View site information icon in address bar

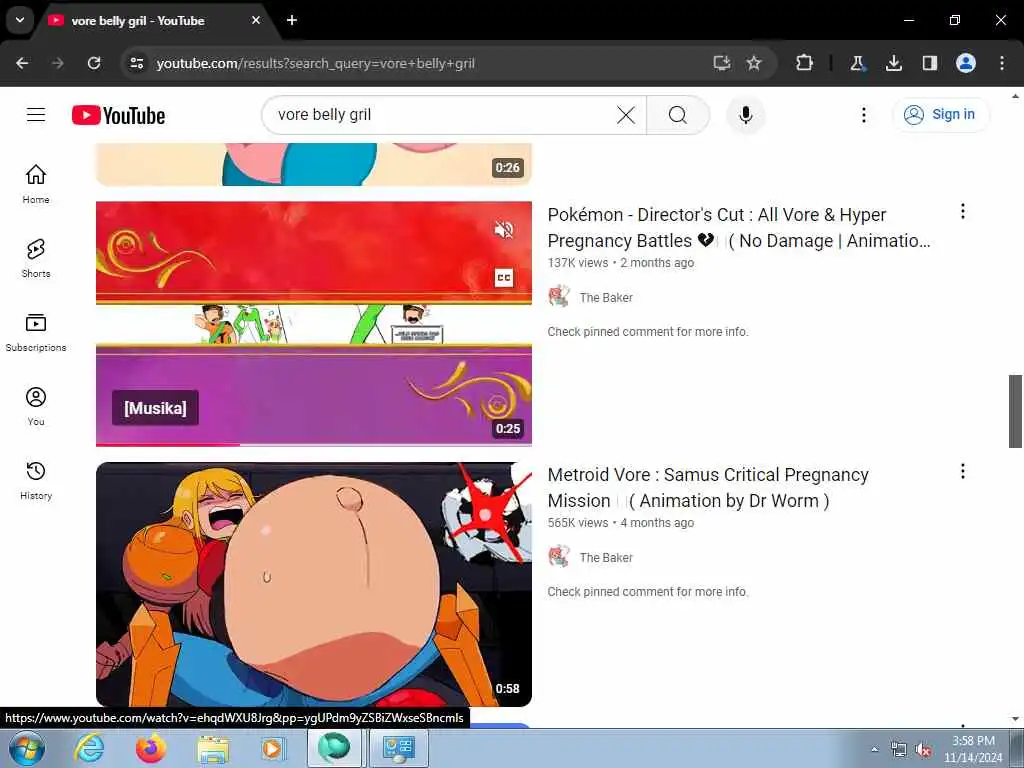coord(136,63)
